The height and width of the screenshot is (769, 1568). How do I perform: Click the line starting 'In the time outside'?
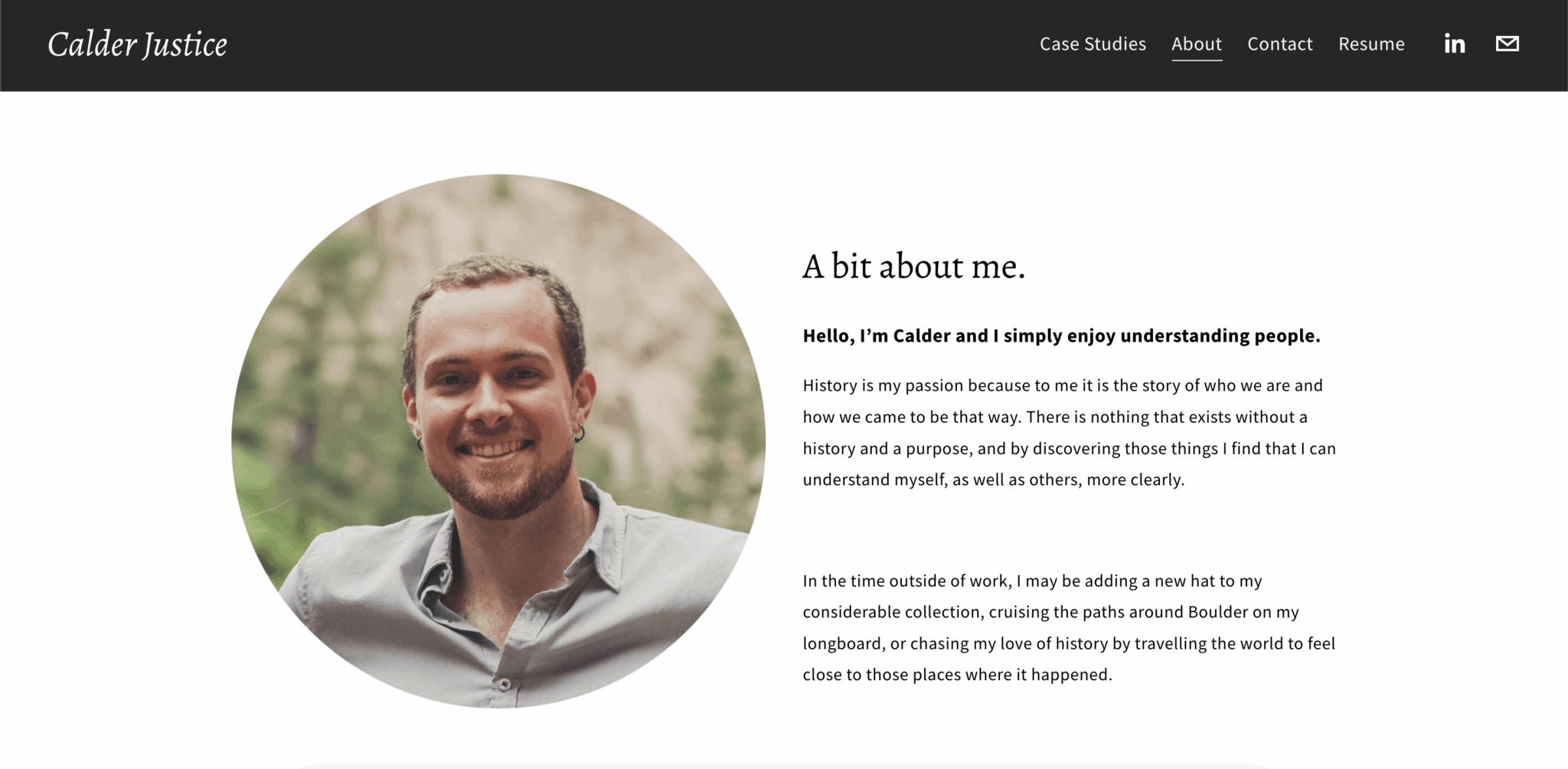1032,581
